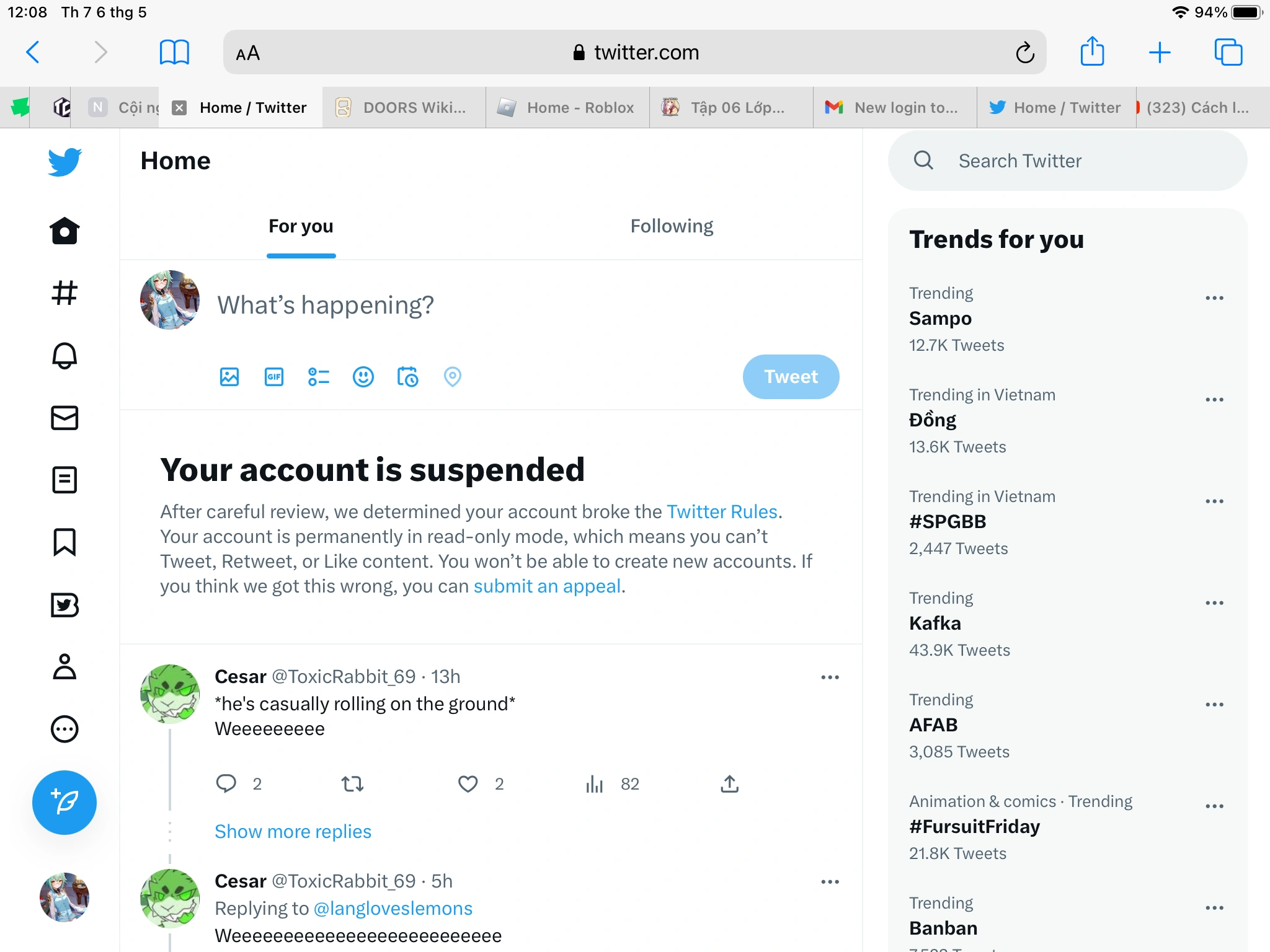Attach an image to the tweet
Screen dimensions: 1270x952
point(229,377)
